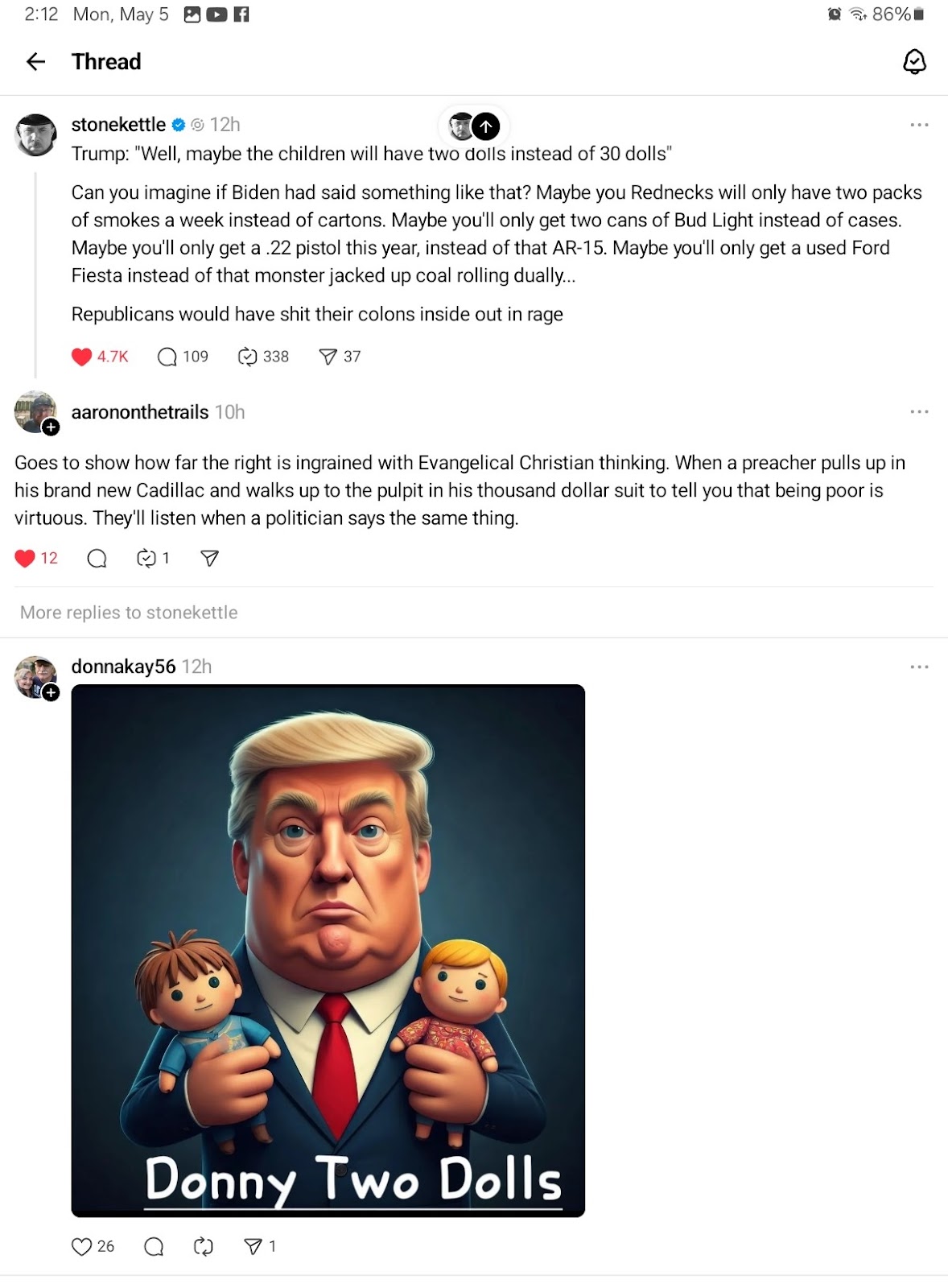Viewport: 948px width, 1288px height.
Task: Jump to top via floating up-arrow button
Action: pos(486,126)
